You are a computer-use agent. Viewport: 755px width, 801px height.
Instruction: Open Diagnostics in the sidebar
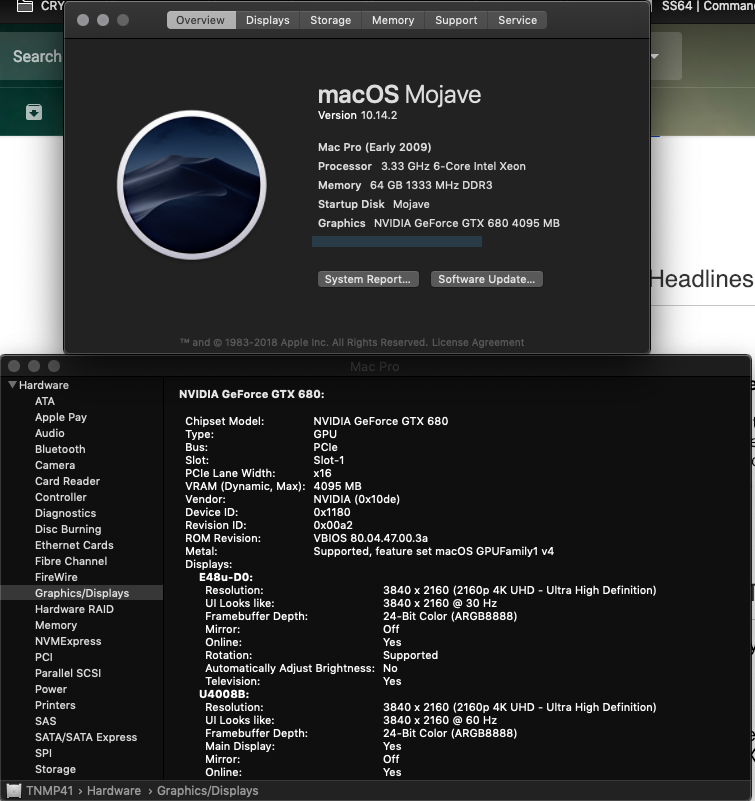point(65,513)
